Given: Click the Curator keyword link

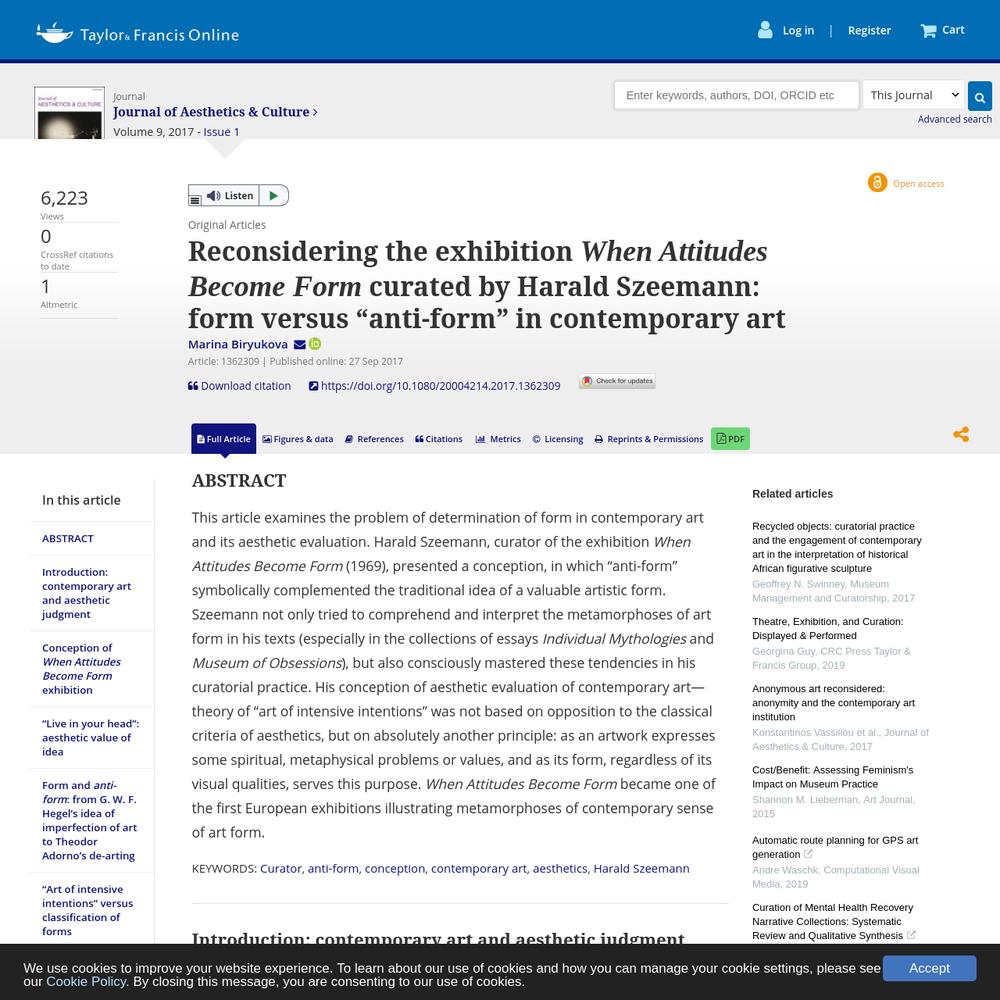Looking at the screenshot, I should click(x=281, y=869).
